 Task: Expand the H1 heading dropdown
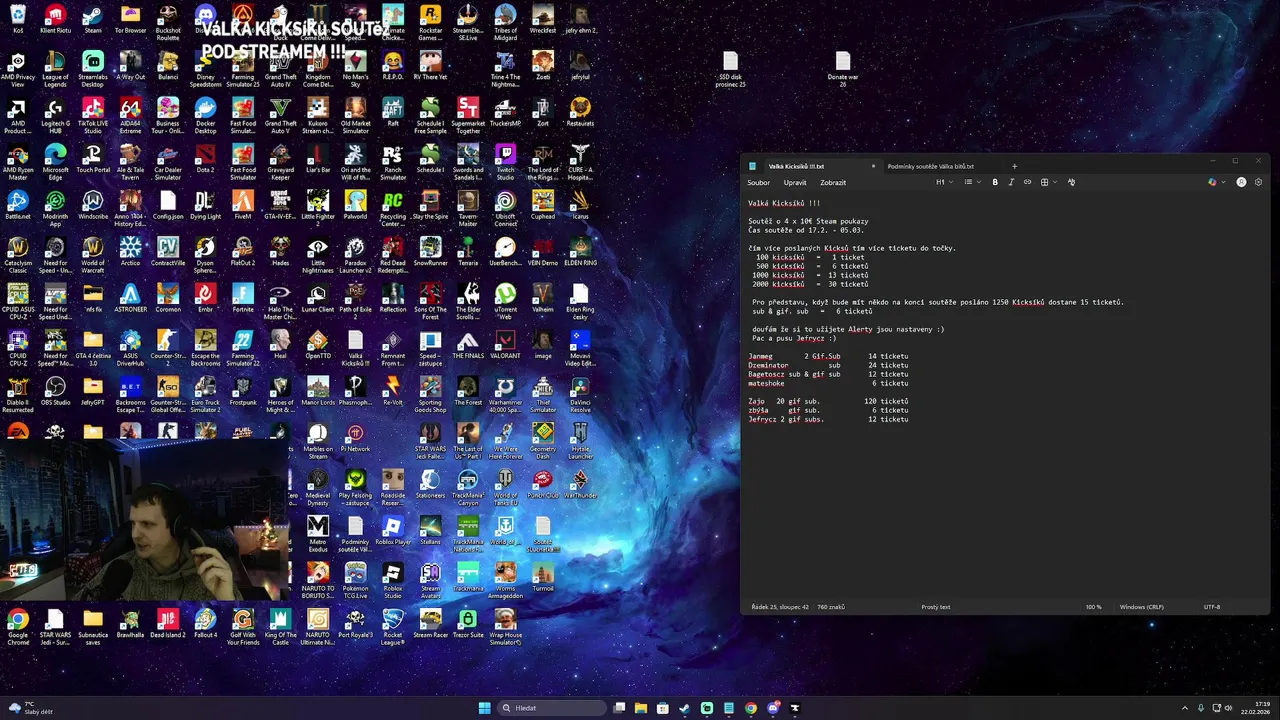(945, 182)
